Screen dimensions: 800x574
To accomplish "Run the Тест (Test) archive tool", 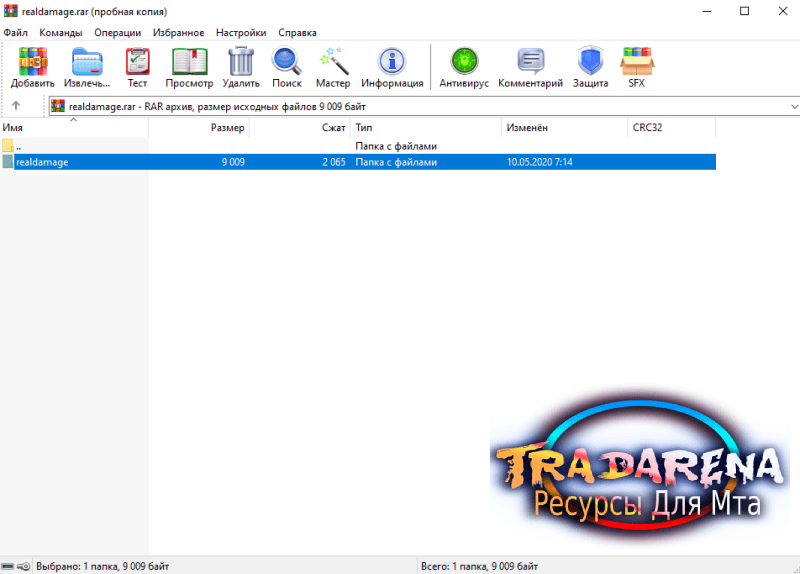I will [137, 62].
